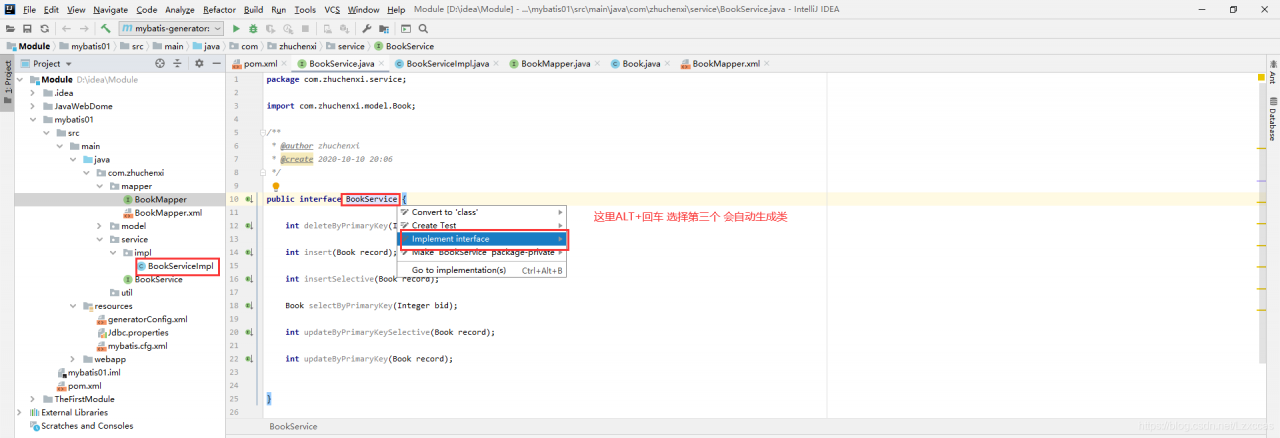
Task: Click the locate/scroll-from-source icon in Project panel
Action: click(x=160, y=63)
